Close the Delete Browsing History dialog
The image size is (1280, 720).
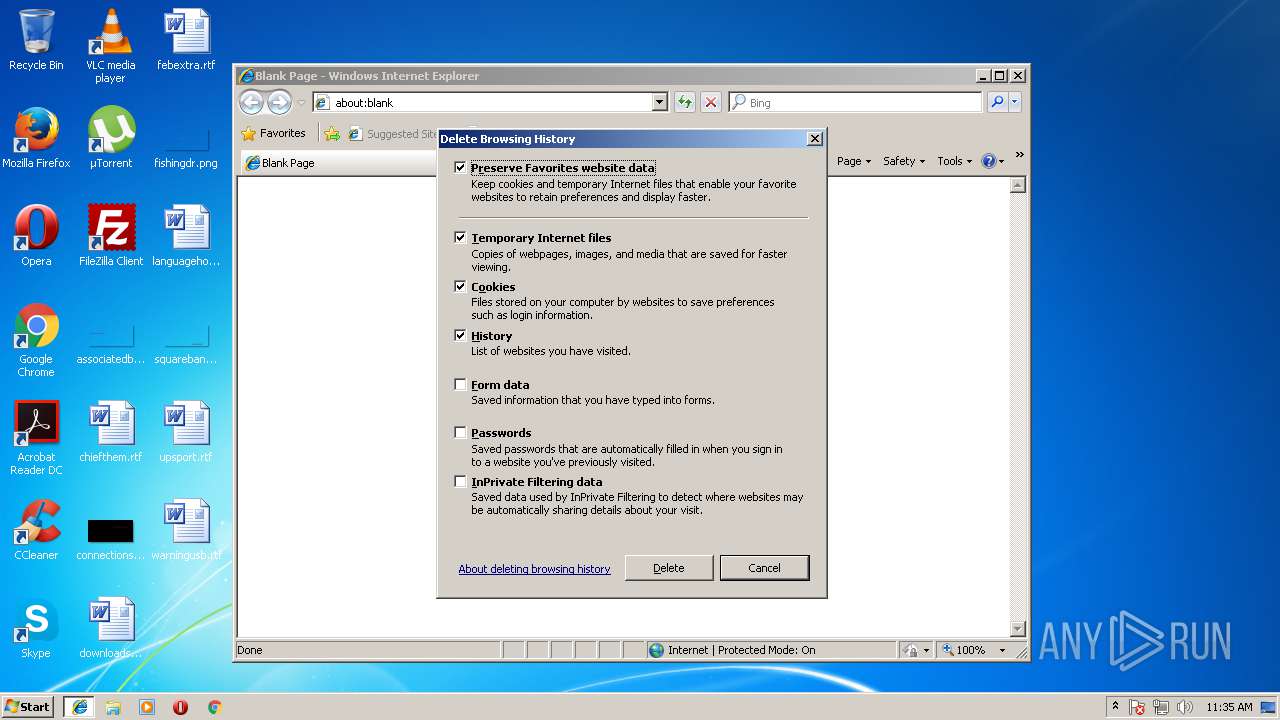click(x=815, y=139)
